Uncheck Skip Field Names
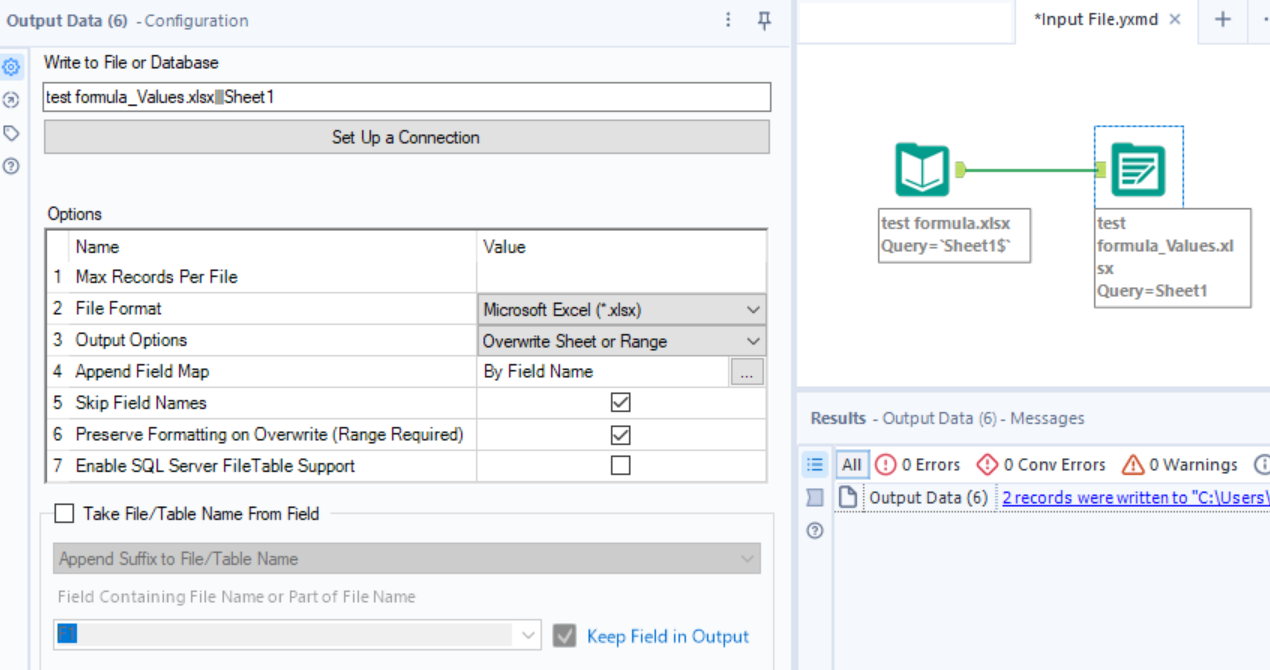This screenshot has height=670, width=1270. point(619,402)
